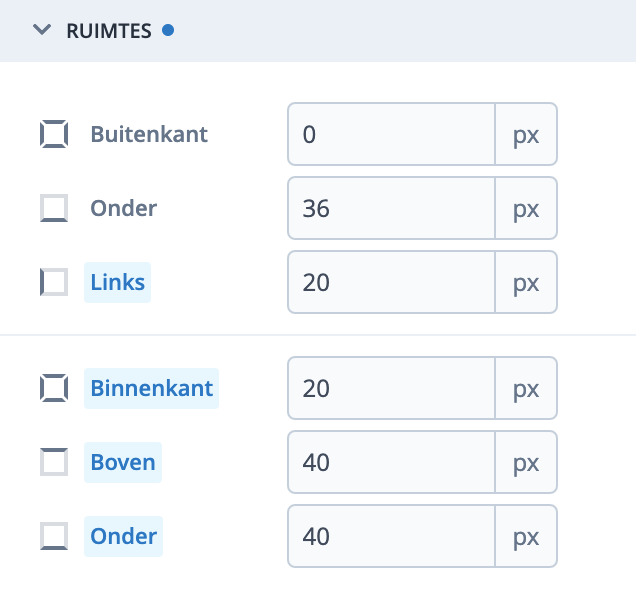
Task: Click the icon beside the blue Onder label
Action: 54,536
